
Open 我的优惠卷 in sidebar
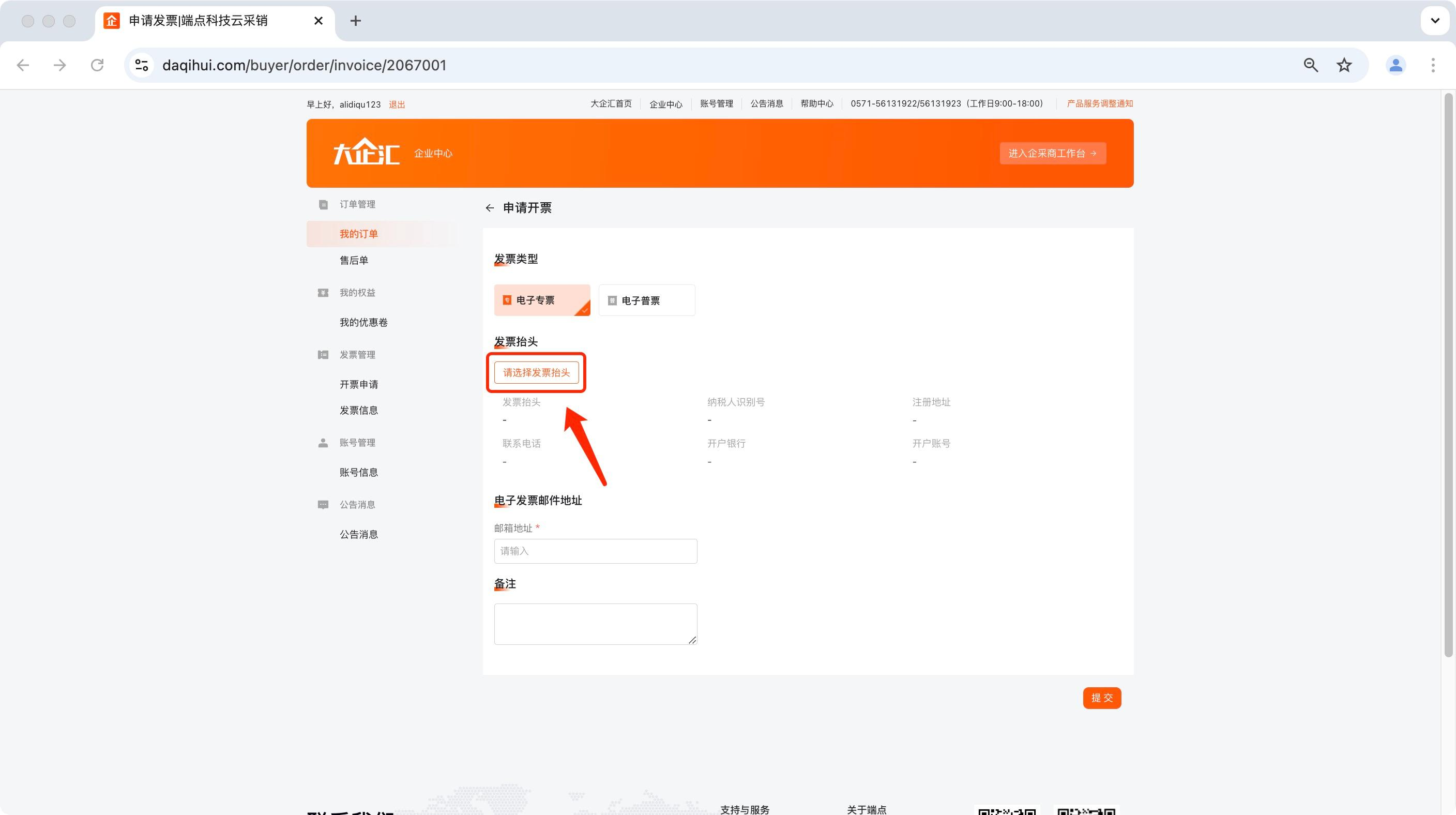[x=363, y=323]
